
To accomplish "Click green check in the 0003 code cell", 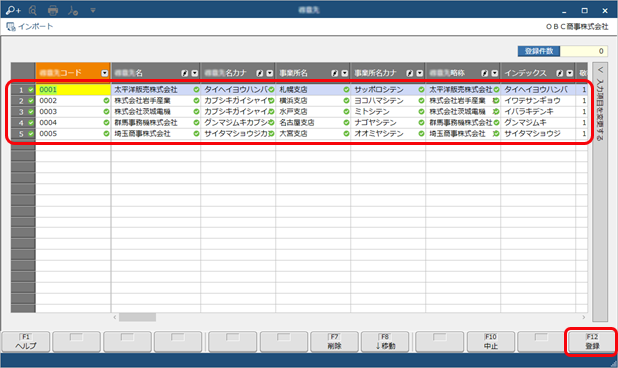I will pos(106,112).
